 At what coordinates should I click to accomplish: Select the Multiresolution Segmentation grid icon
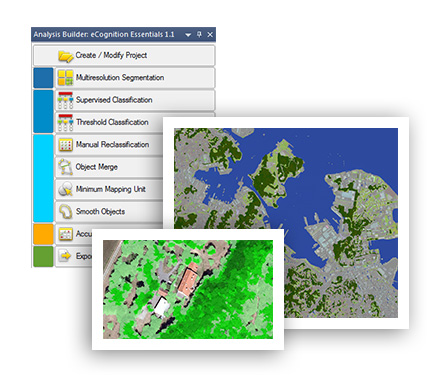click(65, 78)
